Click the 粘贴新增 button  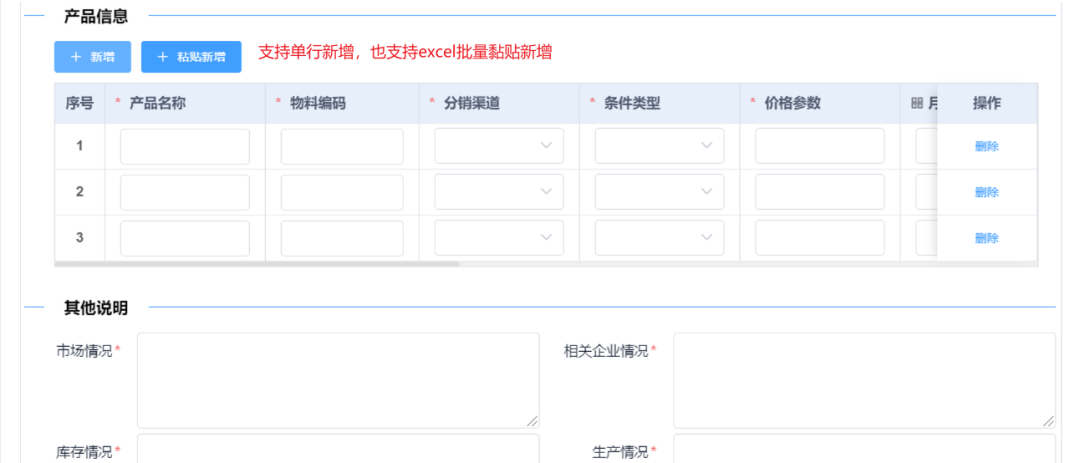click(191, 57)
